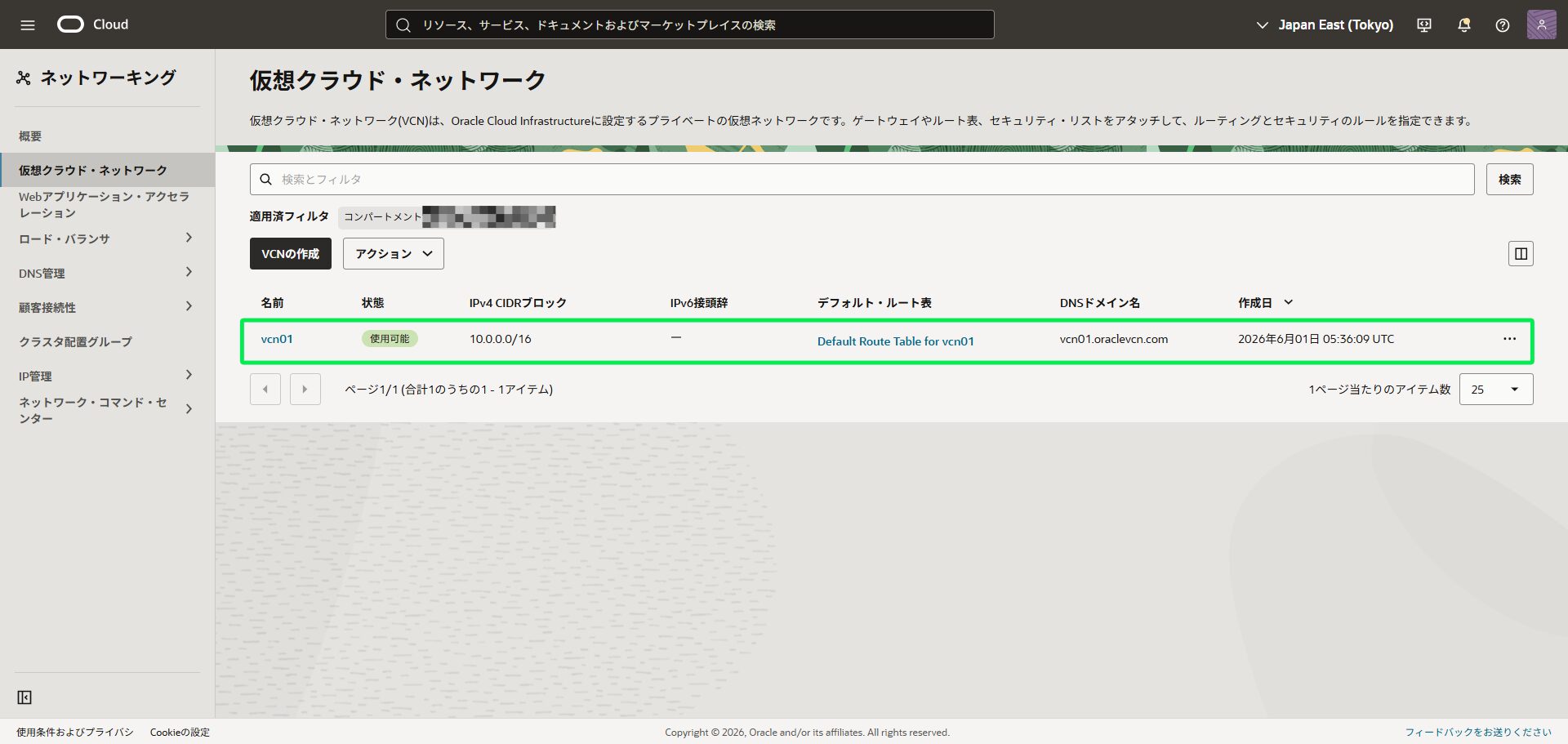Click the 仮想クラウド・ネットワーク page heading

[398, 80]
